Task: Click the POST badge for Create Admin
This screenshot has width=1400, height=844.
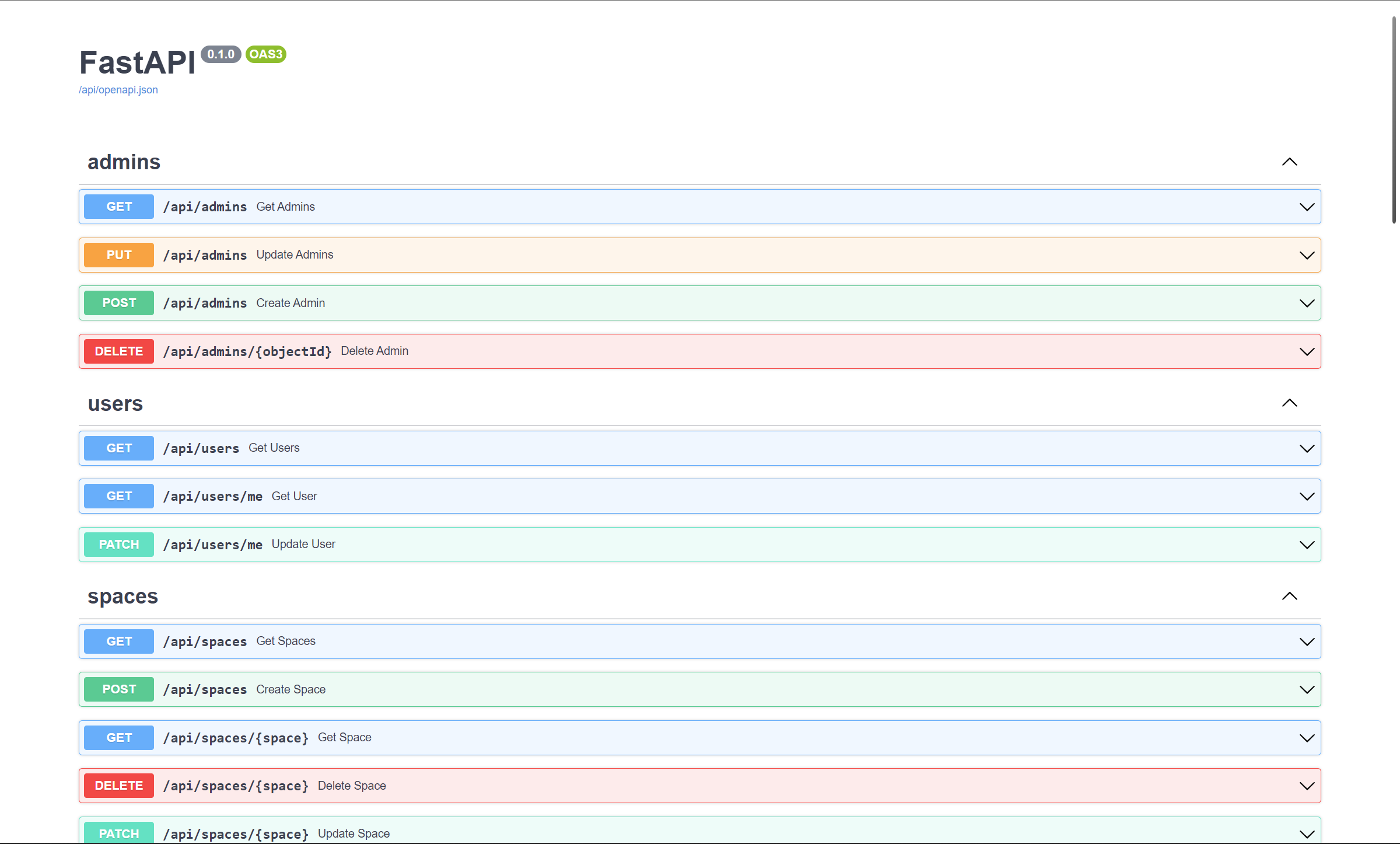Action: pyautogui.click(x=119, y=303)
